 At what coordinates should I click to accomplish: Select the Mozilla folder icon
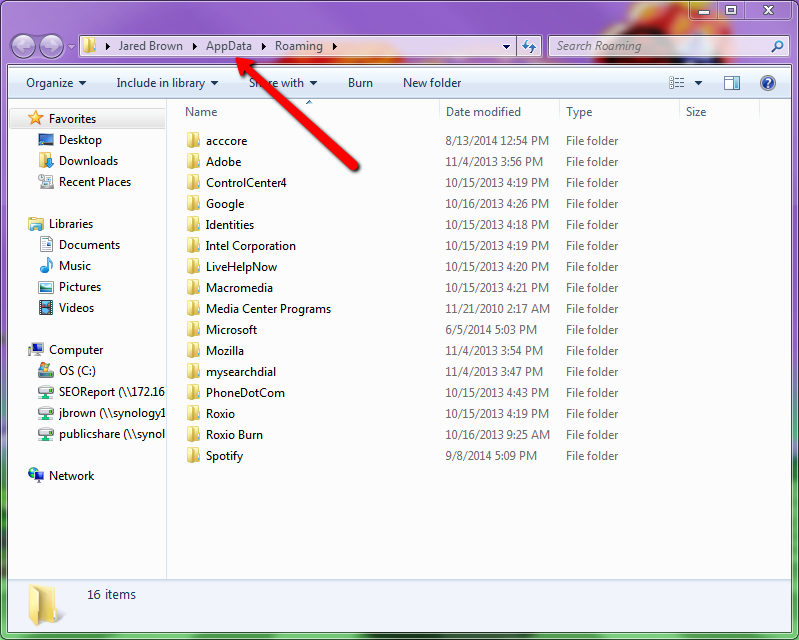tap(193, 350)
